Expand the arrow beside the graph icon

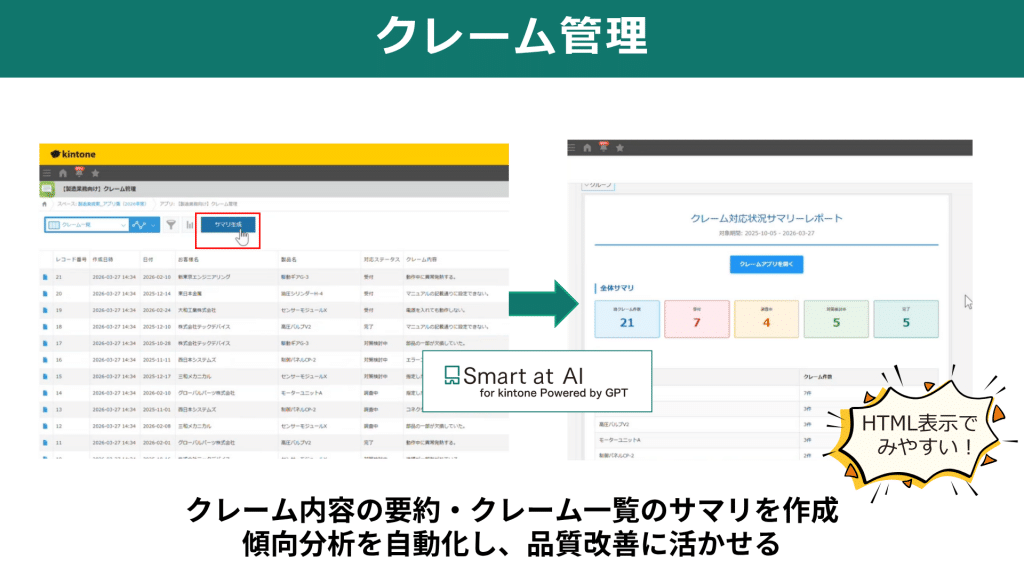153,225
